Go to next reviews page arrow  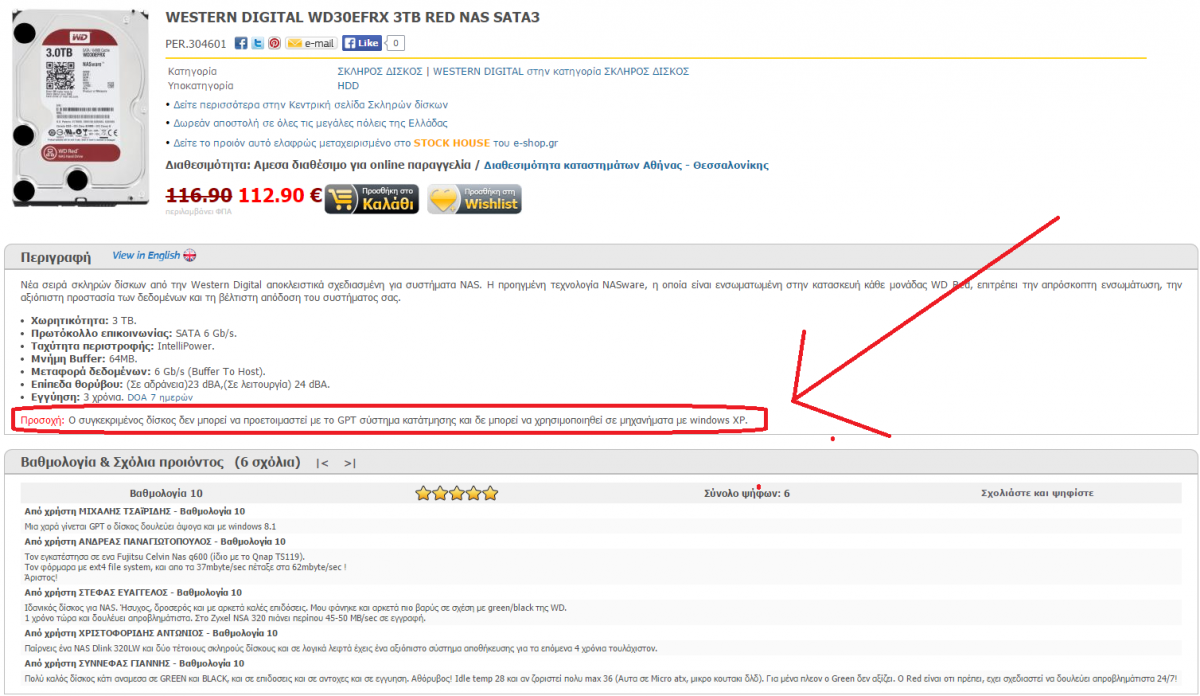click(349, 463)
